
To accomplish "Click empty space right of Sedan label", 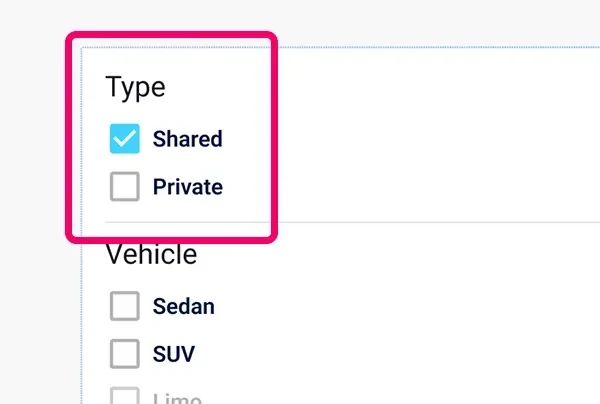I will (x=400, y=306).
